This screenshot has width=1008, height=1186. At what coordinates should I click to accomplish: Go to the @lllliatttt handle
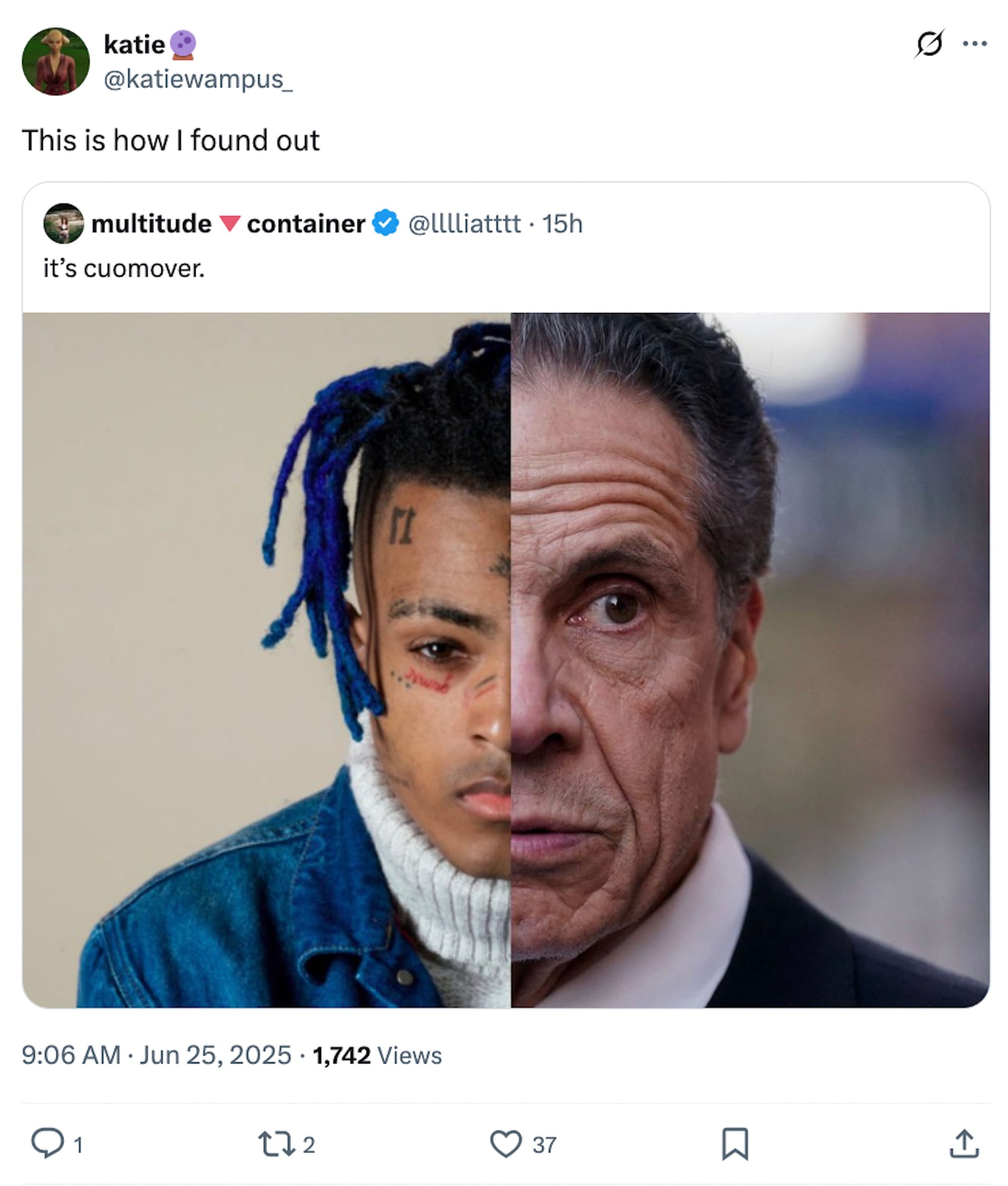pyautogui.click(x=464, y=223)
